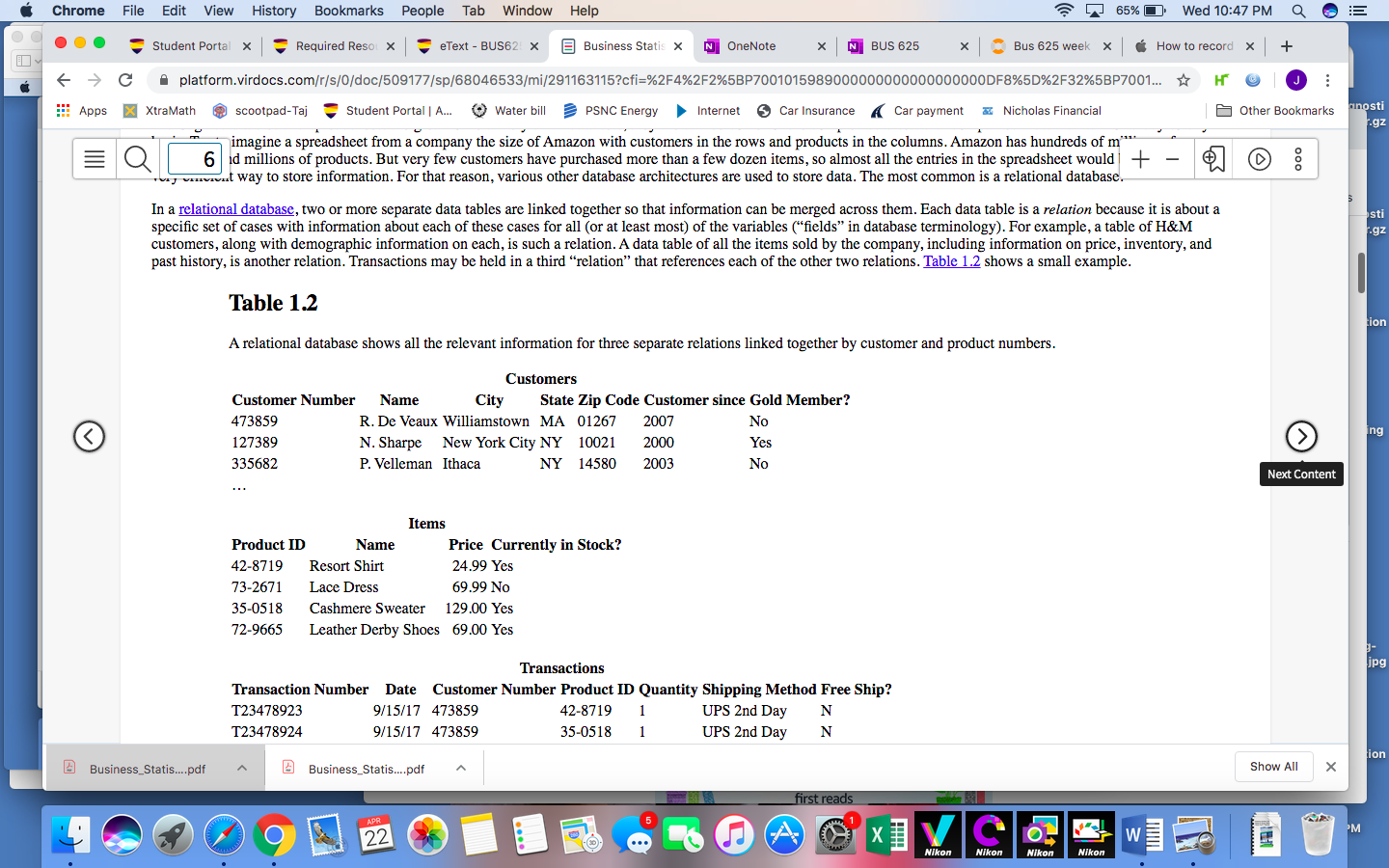Go to previous content arrow
1389x868 pixels.
pyautogui.click(x=89, y=437)
